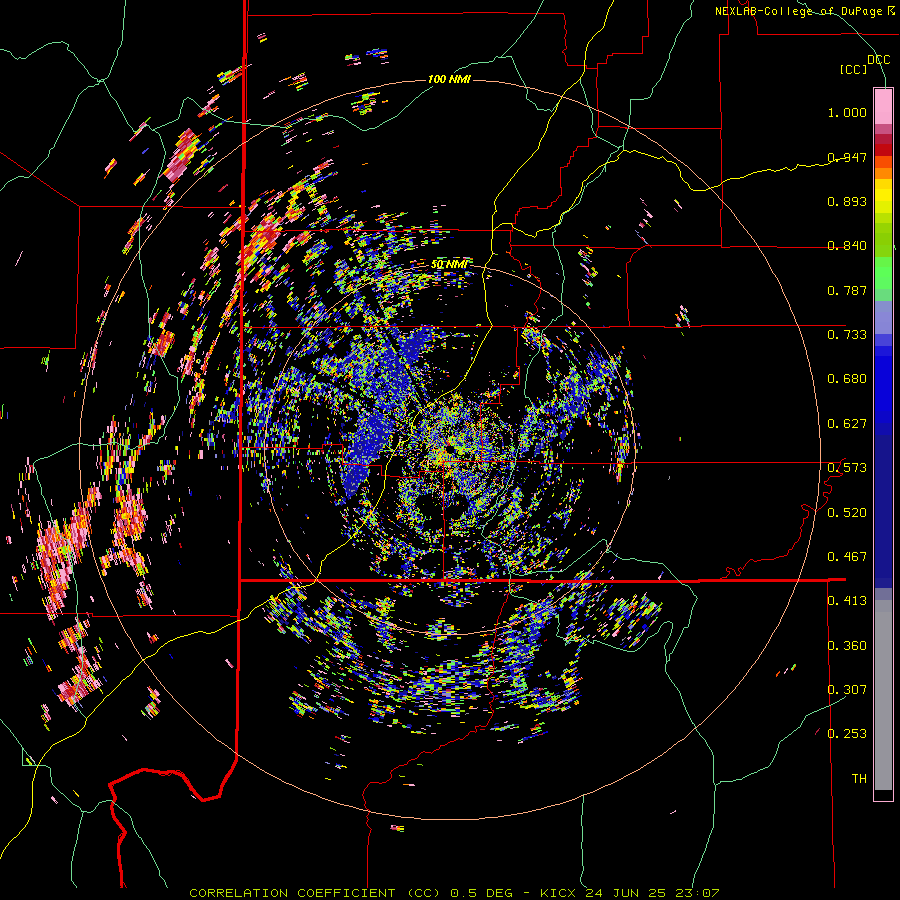Pick the bright green band of the color scale
This screenshot has width=900, height=900.
[883, 273]
